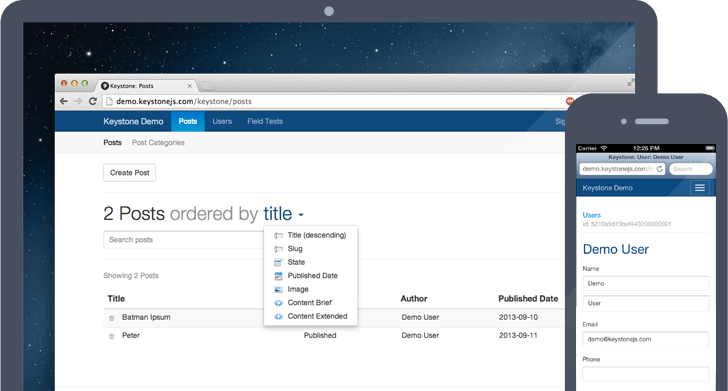The width and height of the screenshot is (728, 391).
Task: Click the Title column header
Action: [116, 299]
